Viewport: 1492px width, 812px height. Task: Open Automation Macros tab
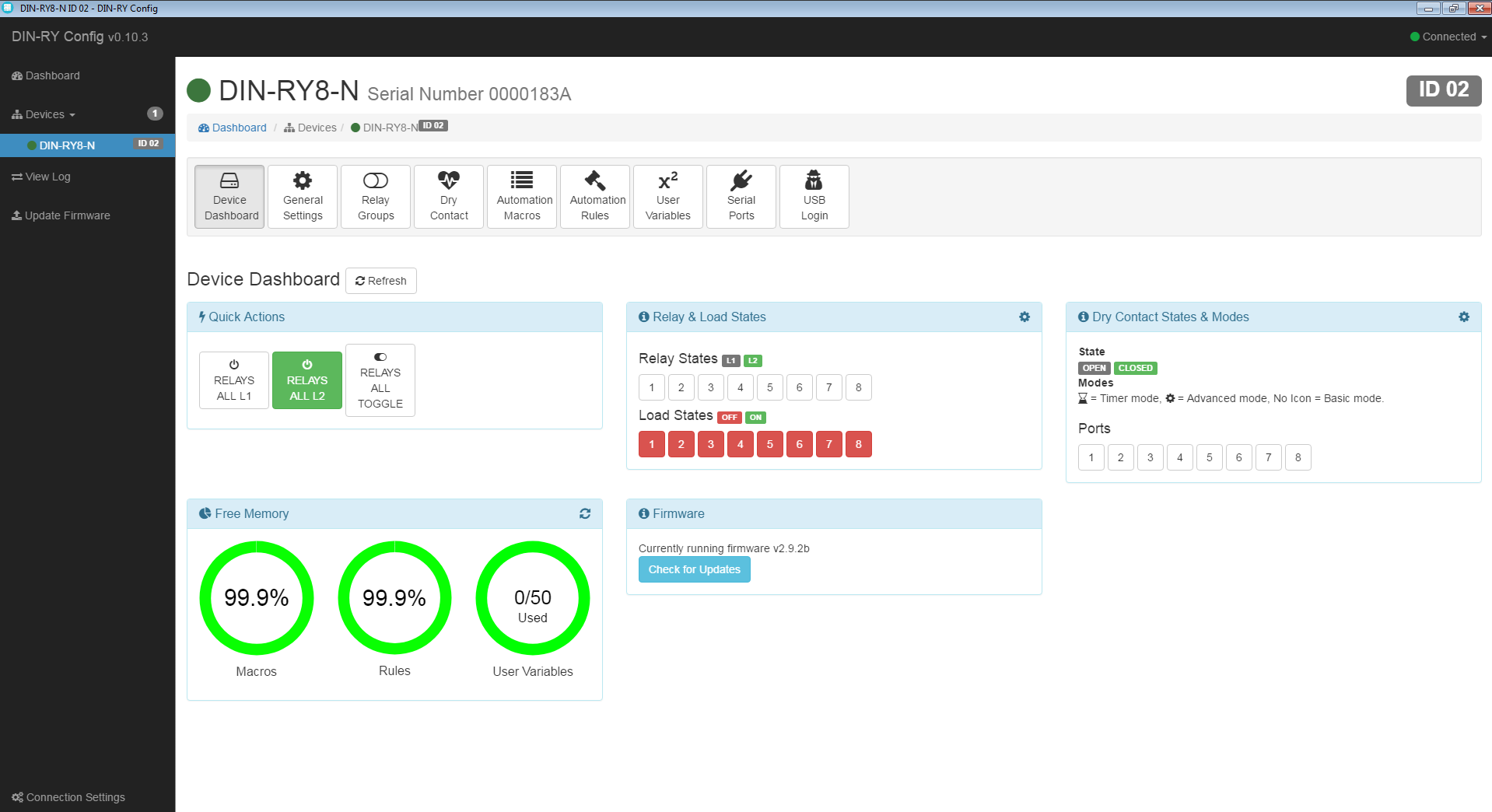(522, 197)
